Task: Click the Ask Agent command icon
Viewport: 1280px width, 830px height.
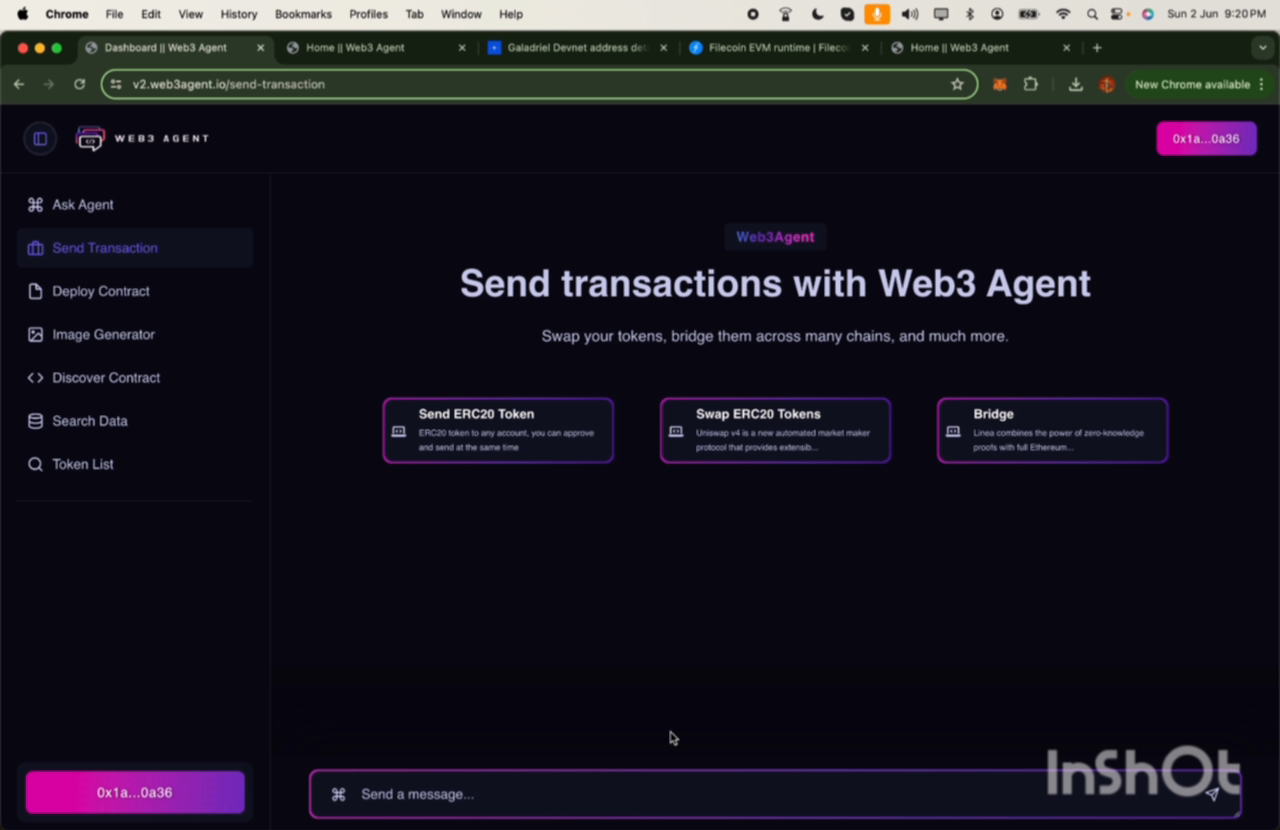Action: click(35, 205)
